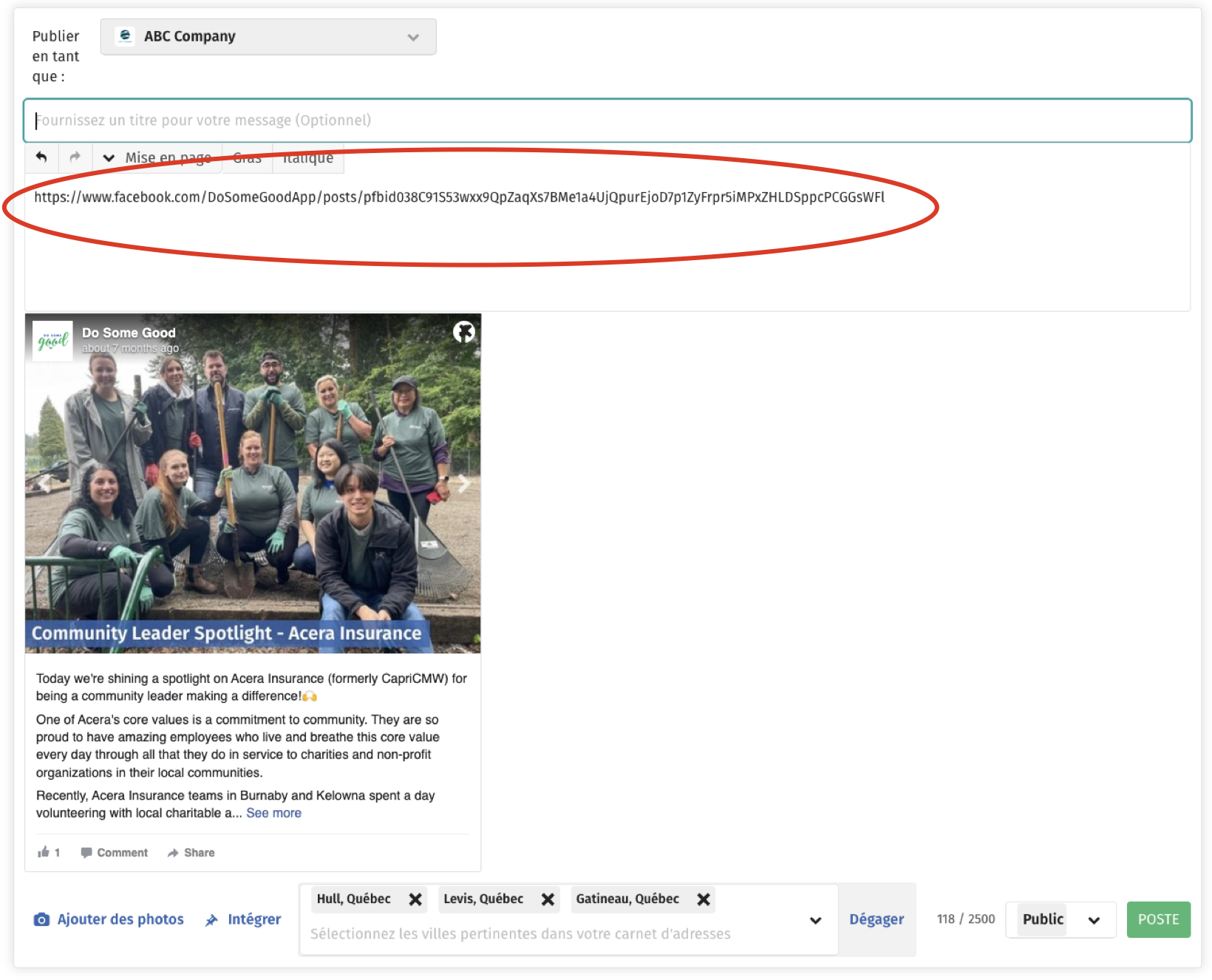This screenshot has height=980, width=1212.
Task: Click the Levis, Québec tag label
Action: coord(483,899)
